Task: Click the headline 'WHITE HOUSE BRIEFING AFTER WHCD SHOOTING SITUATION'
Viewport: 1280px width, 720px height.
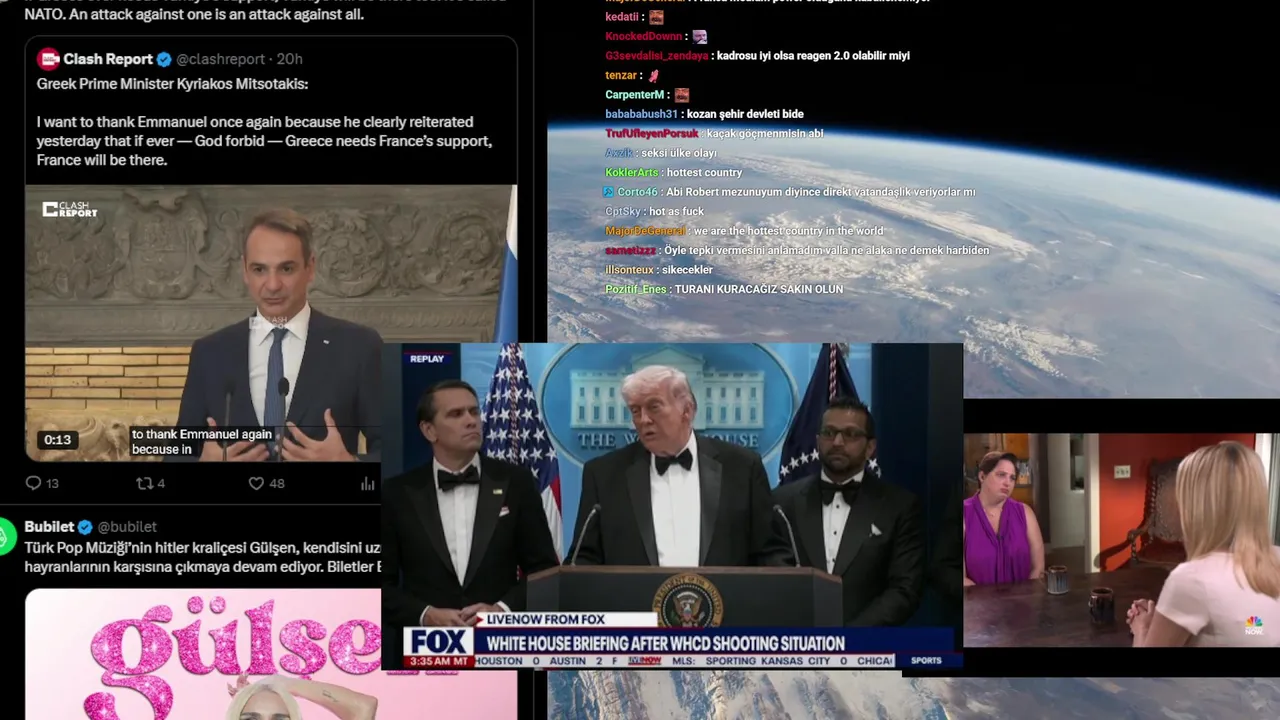Action: (665, 643)
